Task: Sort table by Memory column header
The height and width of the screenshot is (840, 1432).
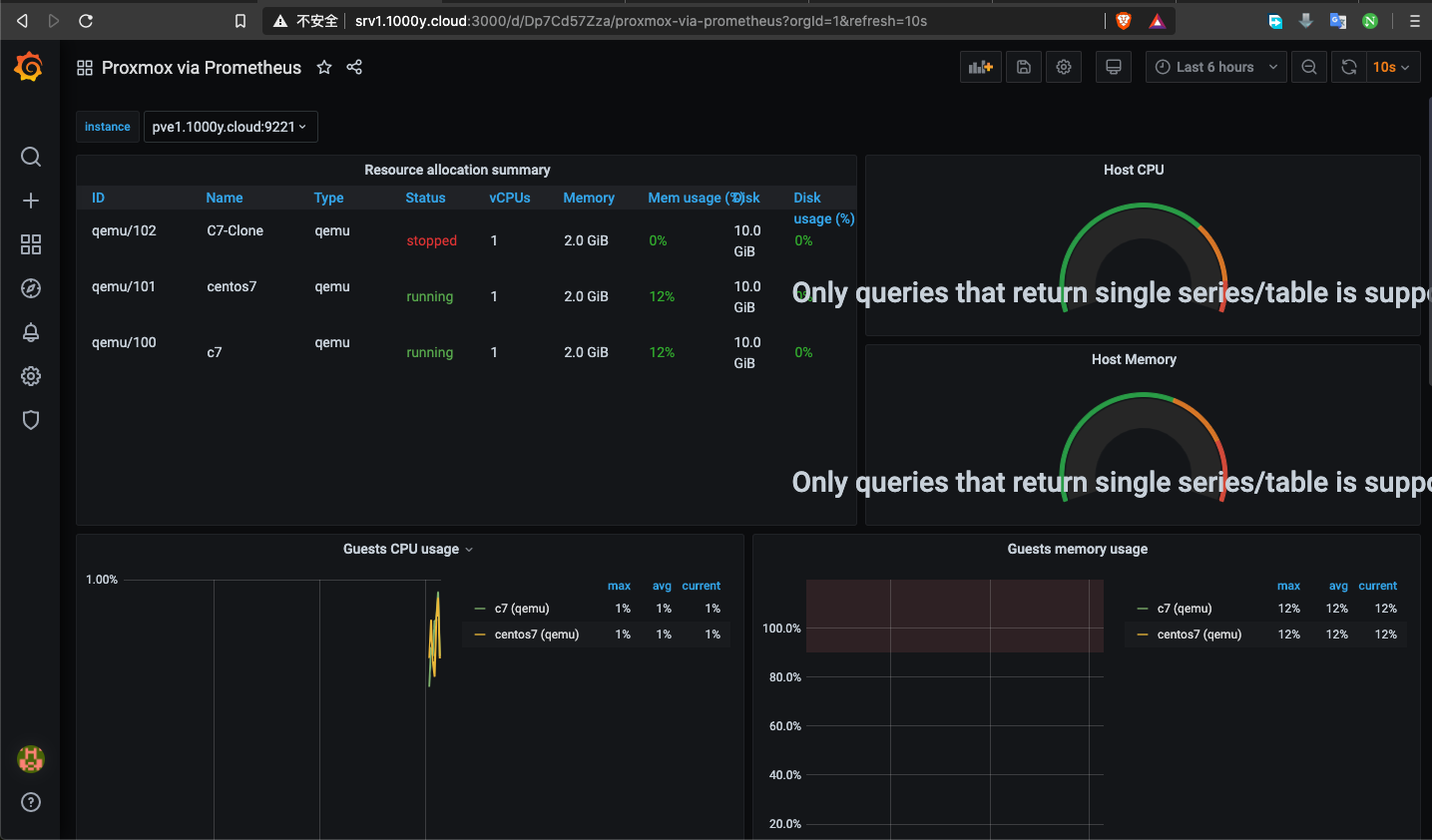Action: pos(589,198)
